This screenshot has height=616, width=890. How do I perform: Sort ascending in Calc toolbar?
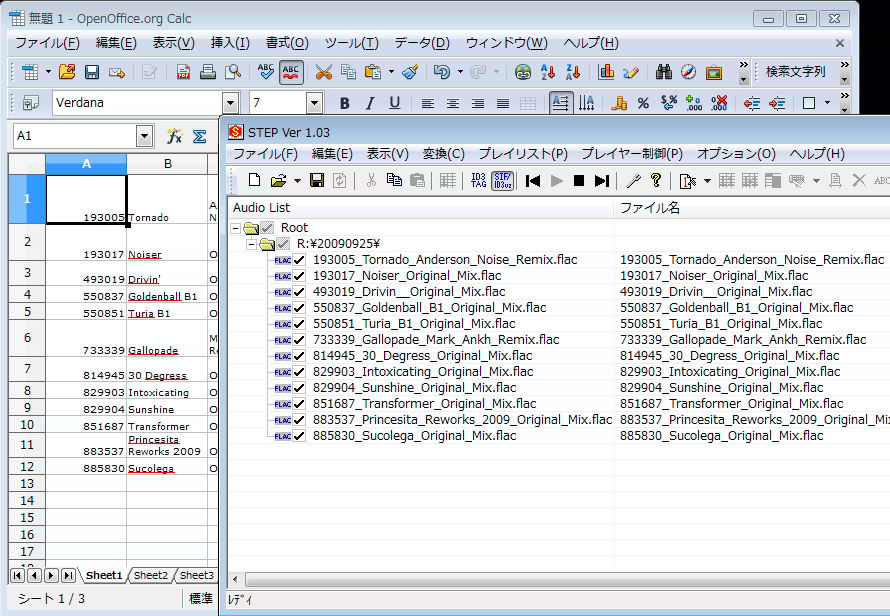tap(548, 72)
